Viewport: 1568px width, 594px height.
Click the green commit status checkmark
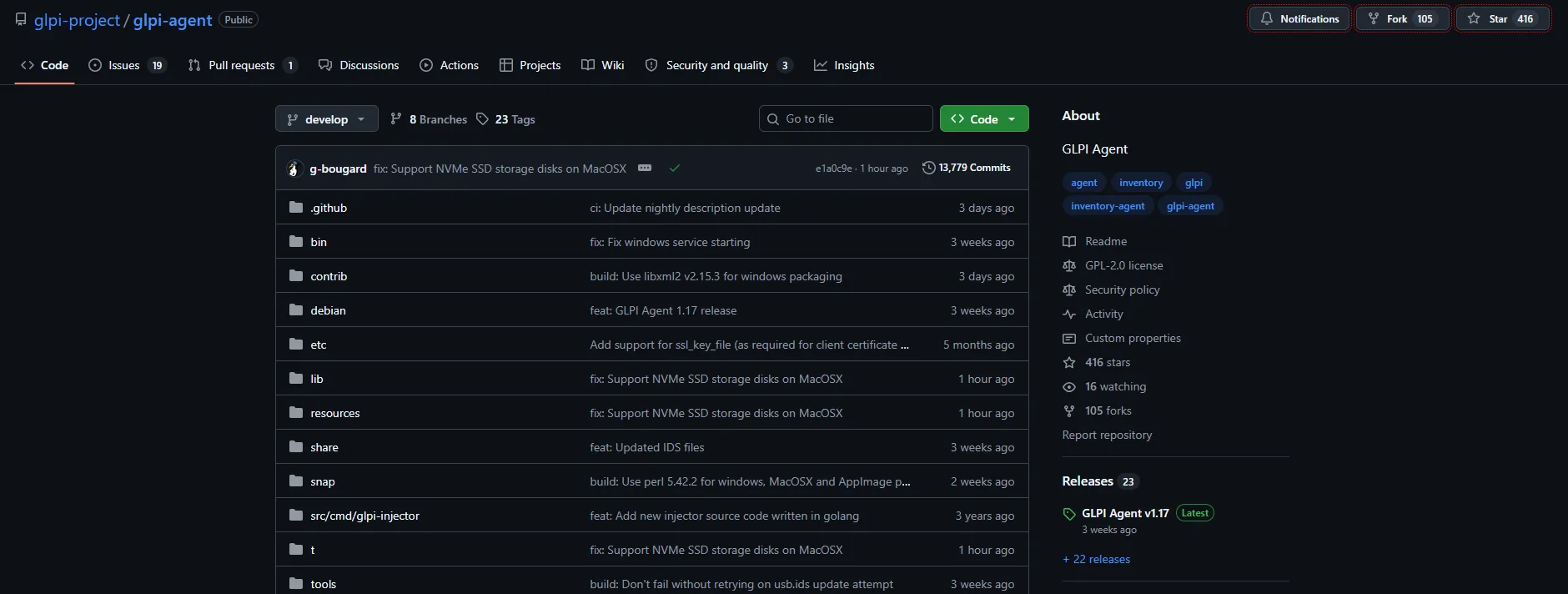point(674,169)
